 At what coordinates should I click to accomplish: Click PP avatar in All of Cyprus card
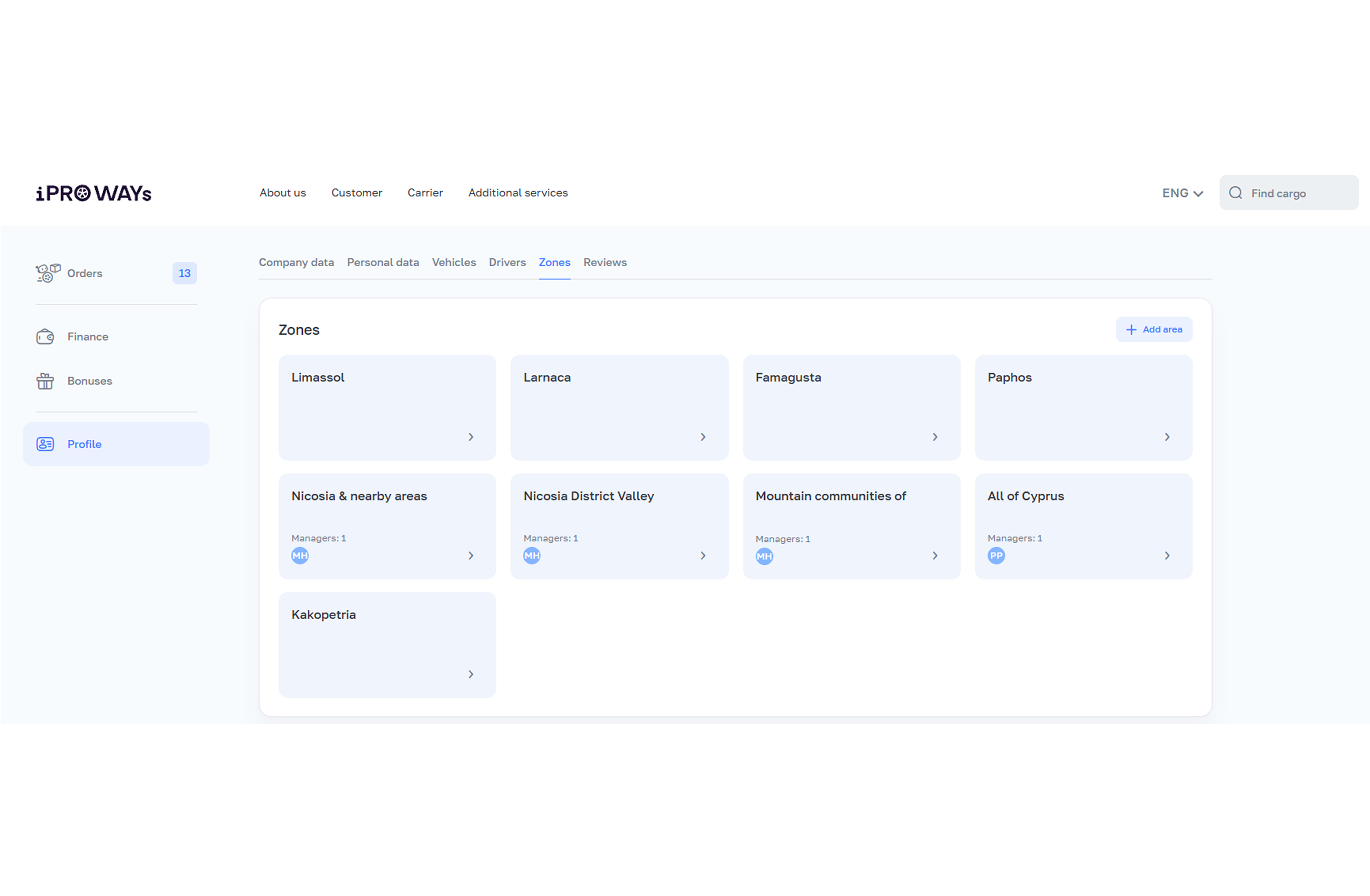[996, 556]
